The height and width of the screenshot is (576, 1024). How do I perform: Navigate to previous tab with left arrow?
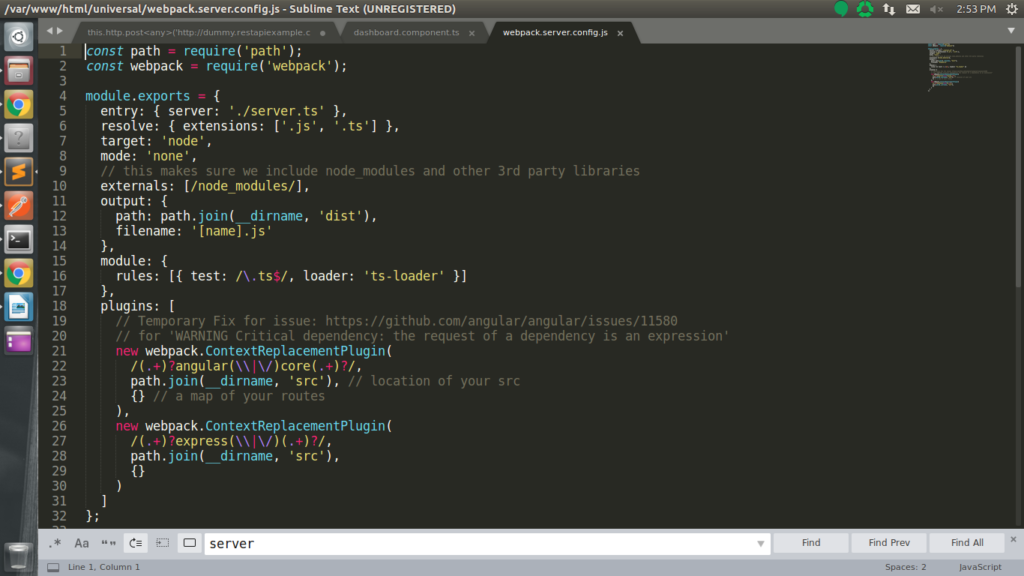[x=50, y=31]
